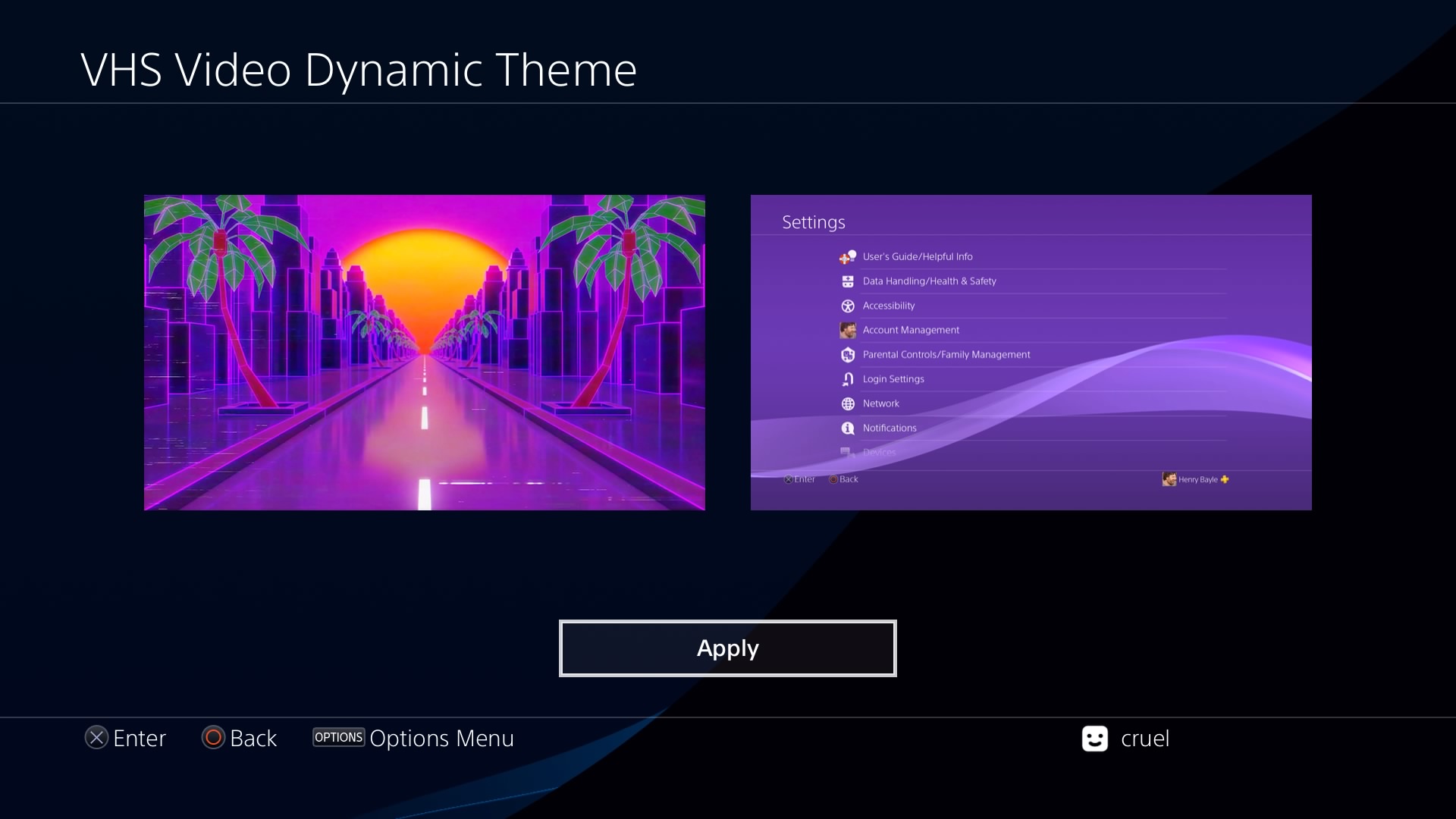Viewport: 1456px width, 819px height.
Task: Click the Notifications info icon in preview
Action: point(848,428)
